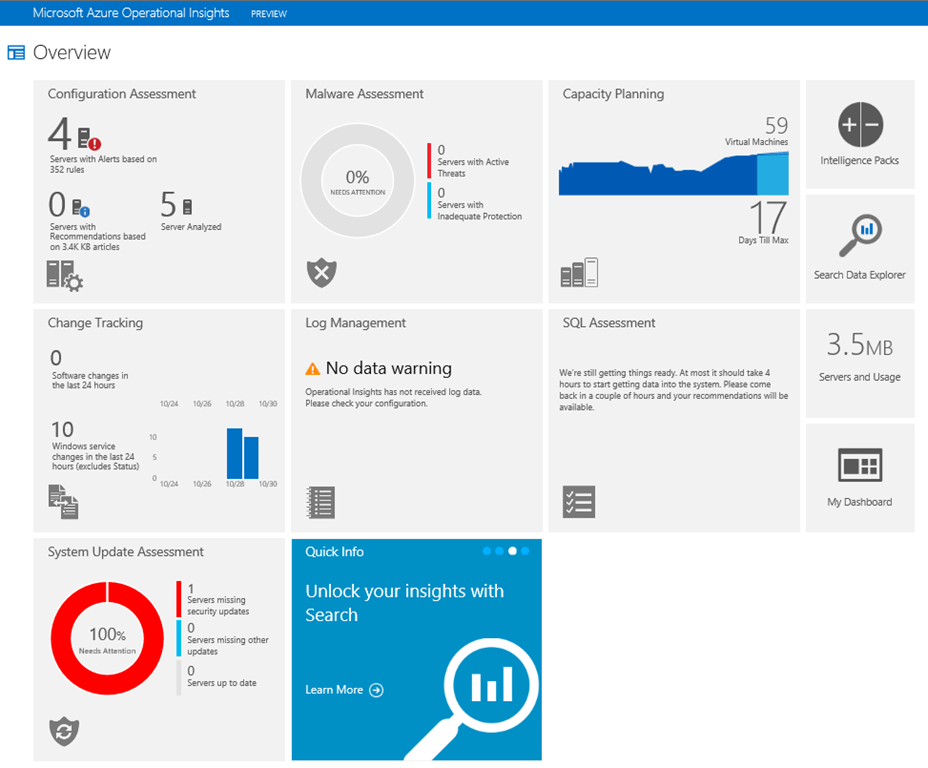Click the Search Data Explorer label
928x768 pixels.
(859, 275)
